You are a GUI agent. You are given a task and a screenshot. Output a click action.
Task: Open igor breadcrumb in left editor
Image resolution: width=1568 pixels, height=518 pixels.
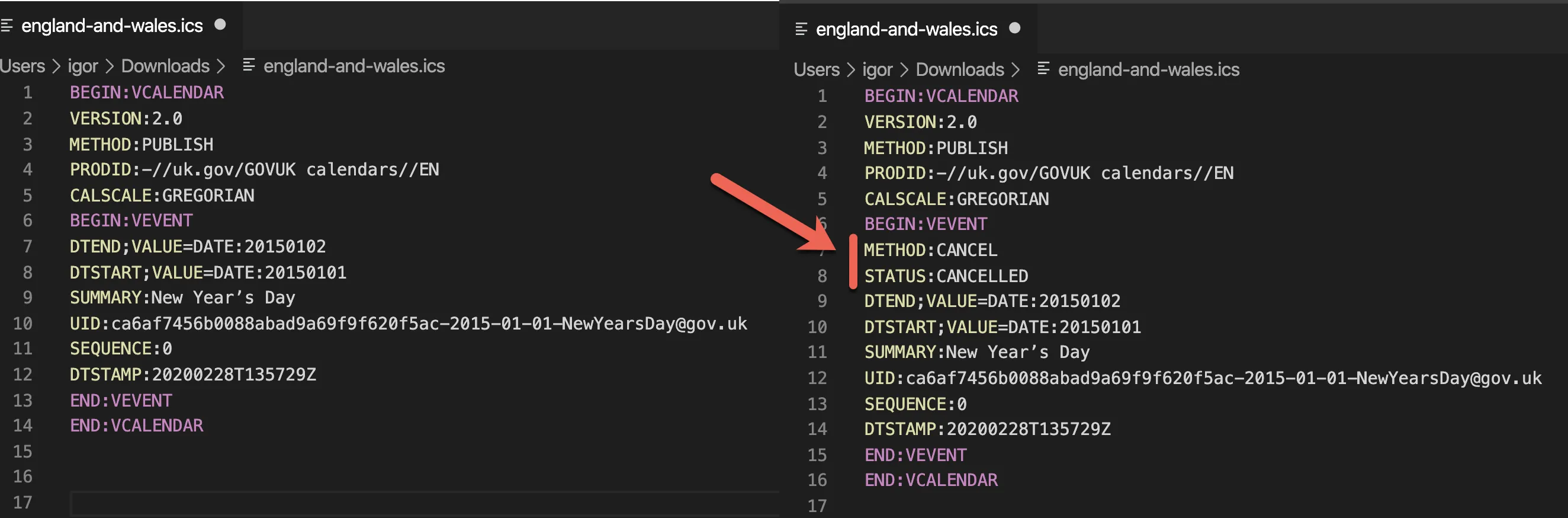point(83,66)
